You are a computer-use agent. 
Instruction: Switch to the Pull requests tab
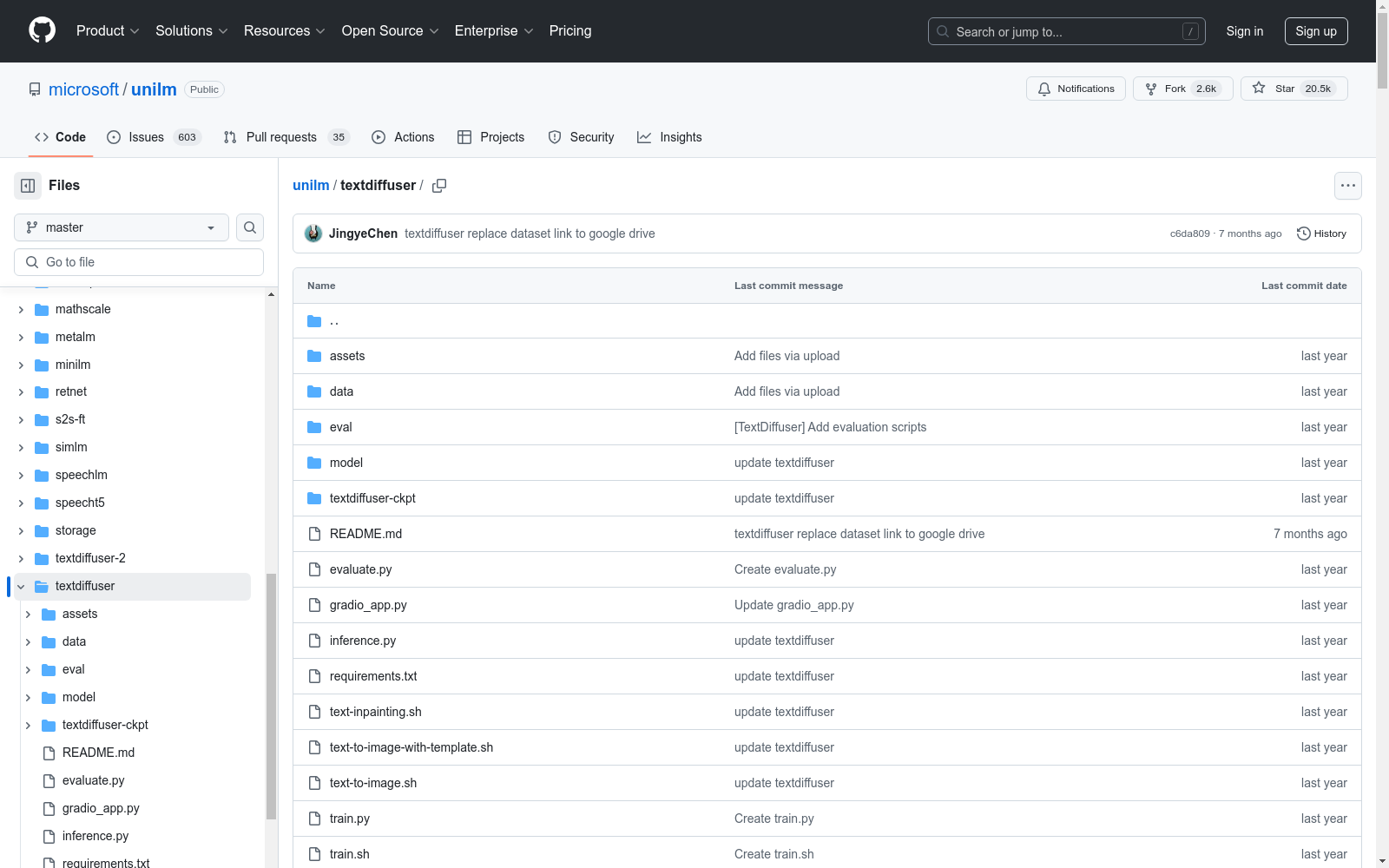pyautogui.click(x=286, y=137)
